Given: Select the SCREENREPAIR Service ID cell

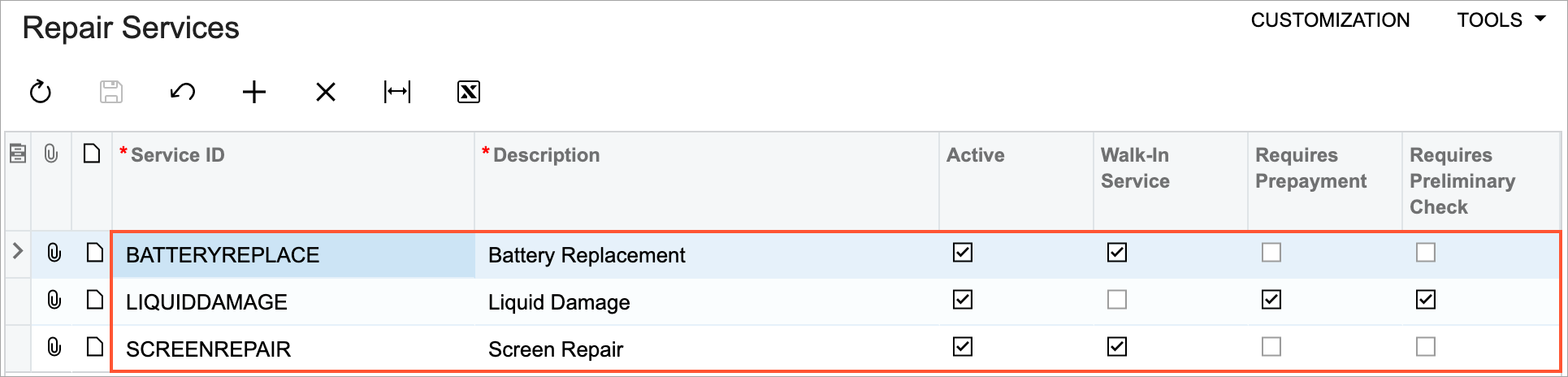Looking at the screenshot, I should (x=209, y=349).
